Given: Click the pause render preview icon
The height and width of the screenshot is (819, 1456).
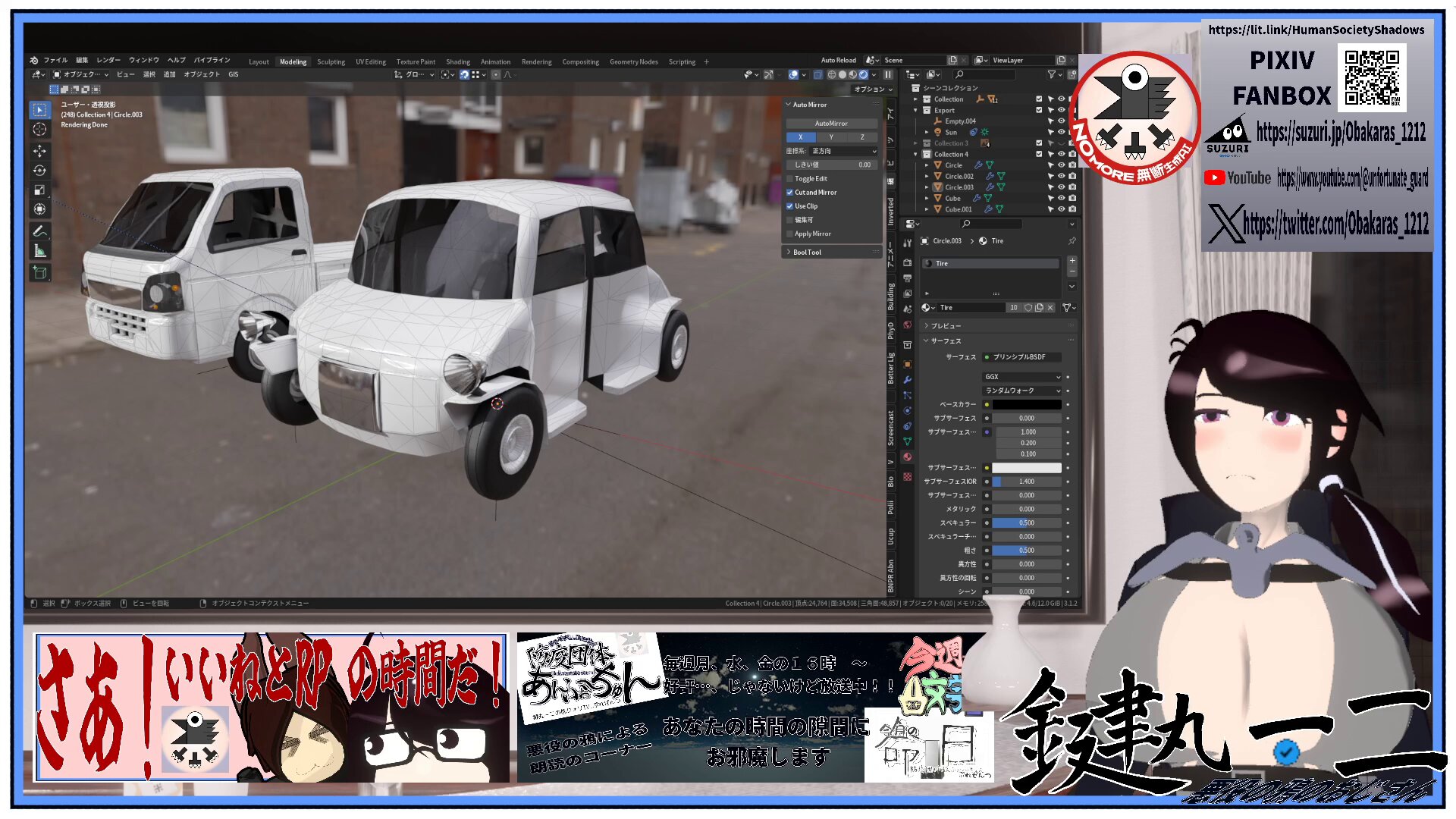Looking at the screenshot, I should pyautogui.click(x=888, y=74).
